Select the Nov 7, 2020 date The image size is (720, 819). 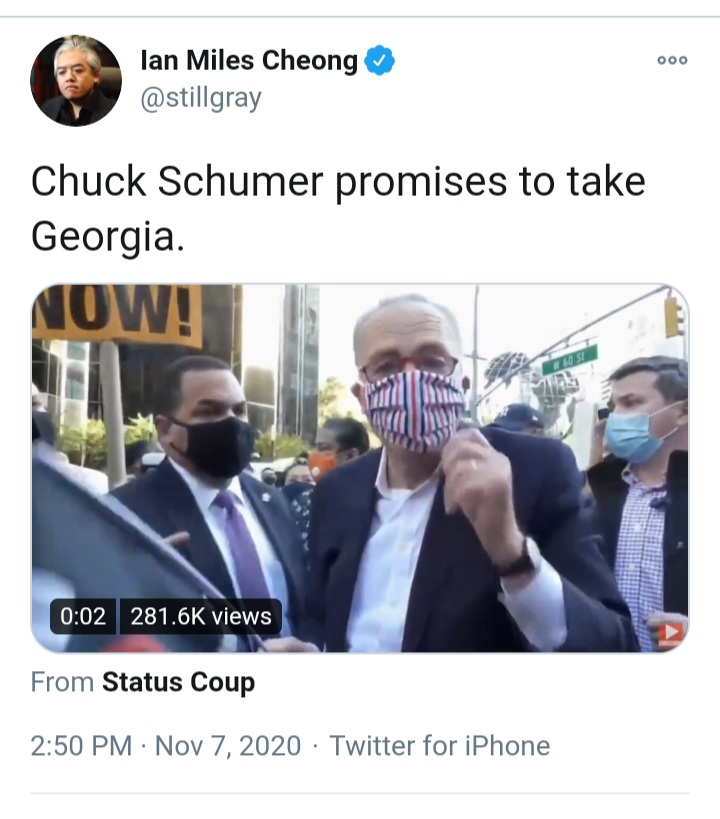[x=228, y=746]
